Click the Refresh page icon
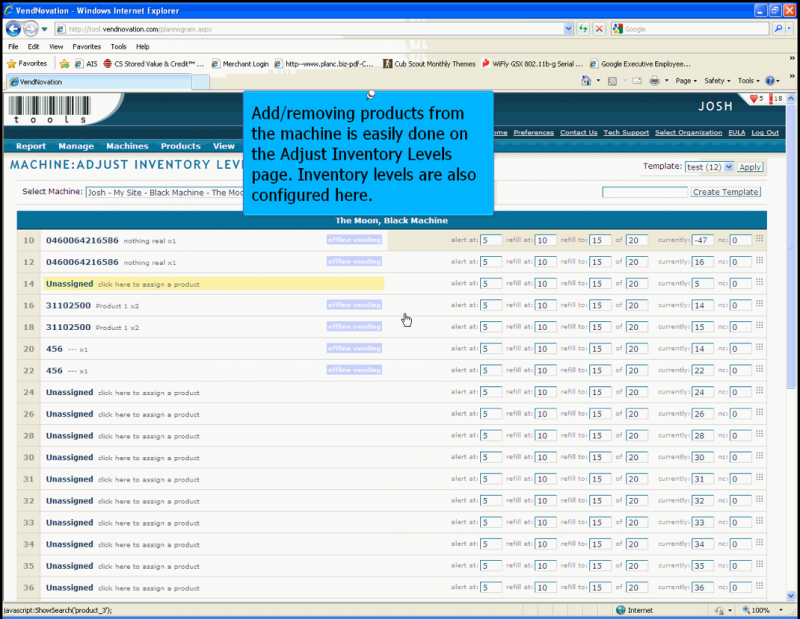Viewport: 800px width, 619px height. tap(583, 29)
